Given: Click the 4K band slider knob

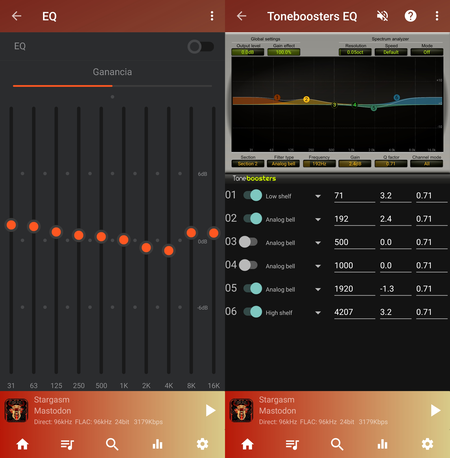Looking at the screenshot, I should point(169,250).
